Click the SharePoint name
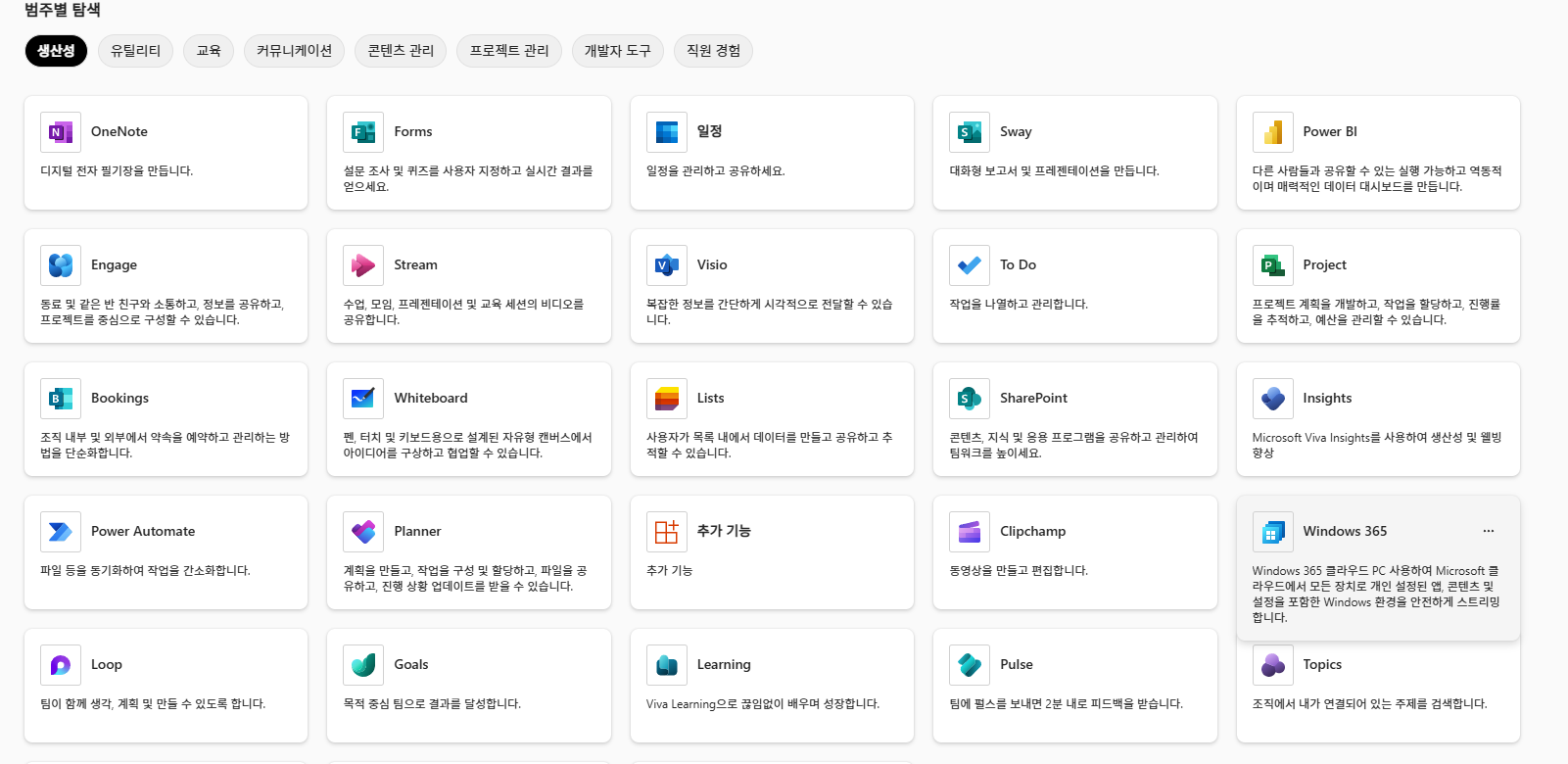The height and width of the screenshot is (764, 1568). point(1033,398)
